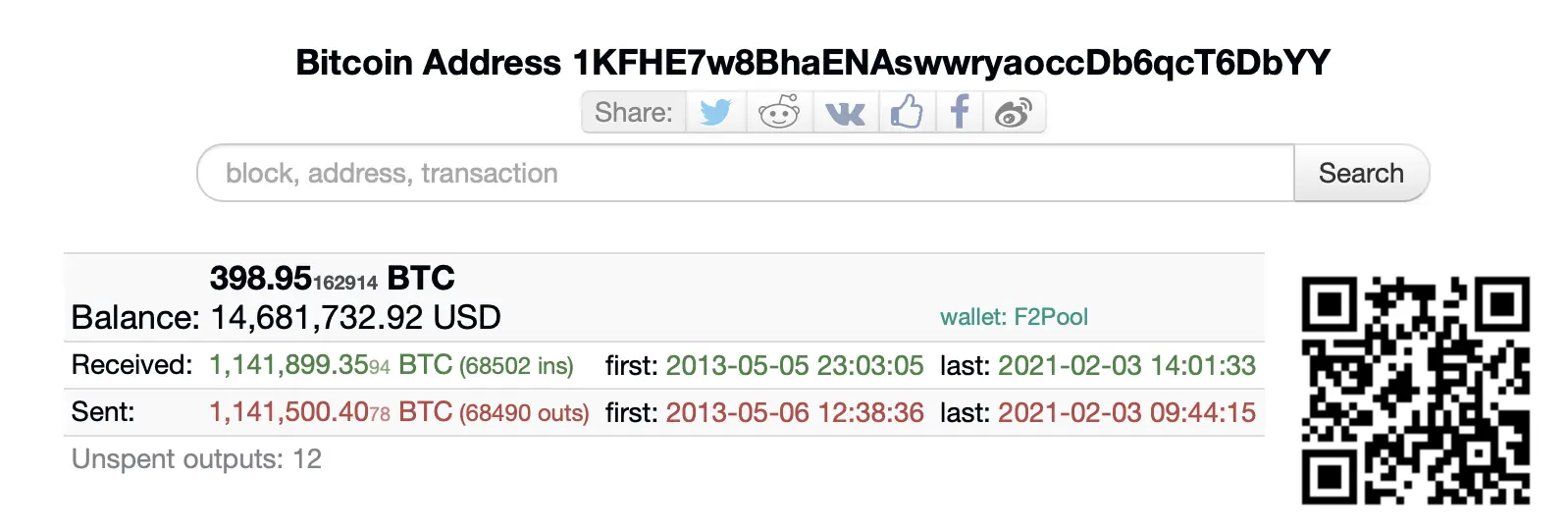Click the sent amount 1,141,500.40 BTC
The height and width of the screenshot is (530, 1568).
[x=331, y=412]
